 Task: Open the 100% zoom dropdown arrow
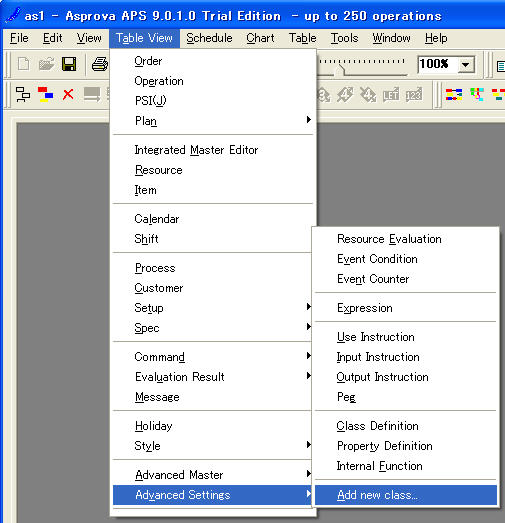[466, 64]
